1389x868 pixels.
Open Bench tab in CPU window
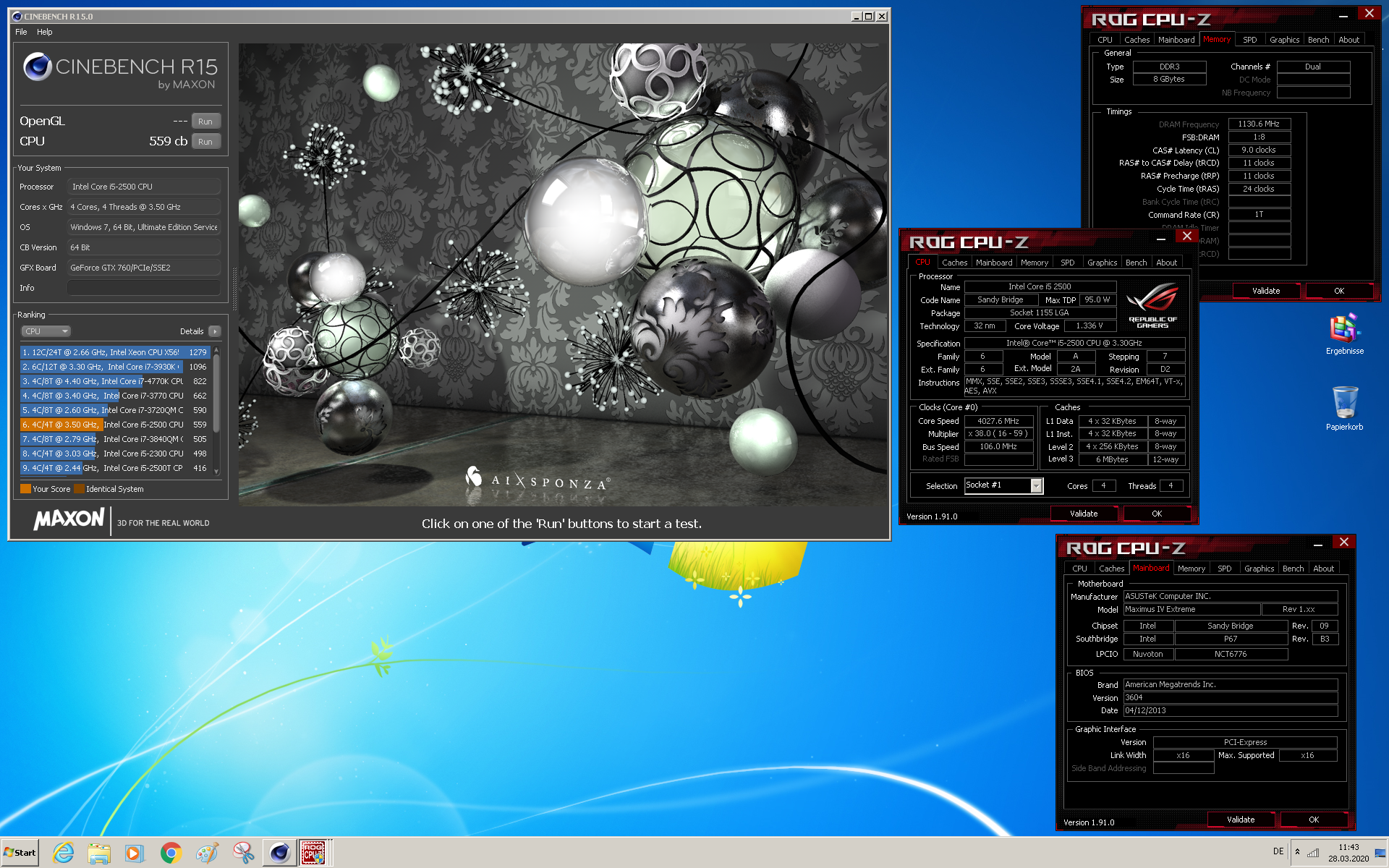point(1136,263)
